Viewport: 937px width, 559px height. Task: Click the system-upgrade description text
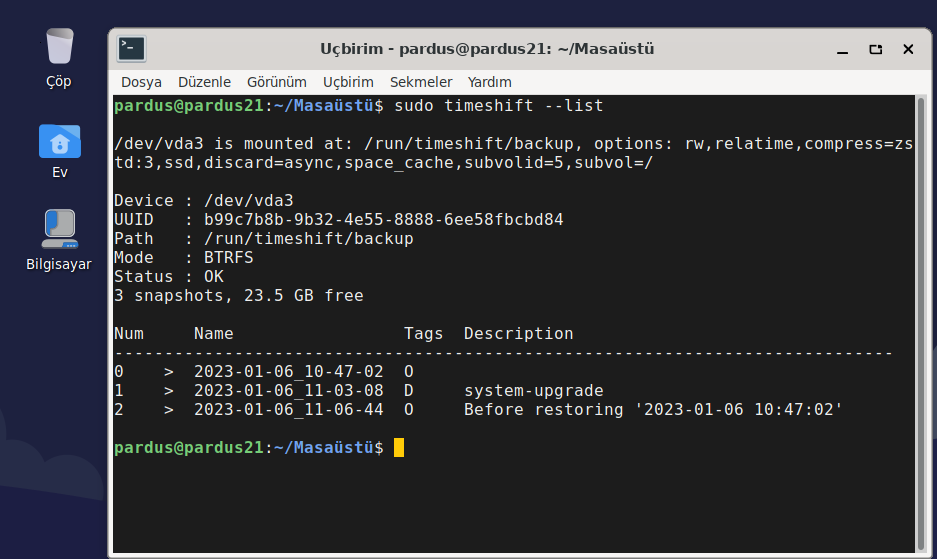click(x=534, y=390)
